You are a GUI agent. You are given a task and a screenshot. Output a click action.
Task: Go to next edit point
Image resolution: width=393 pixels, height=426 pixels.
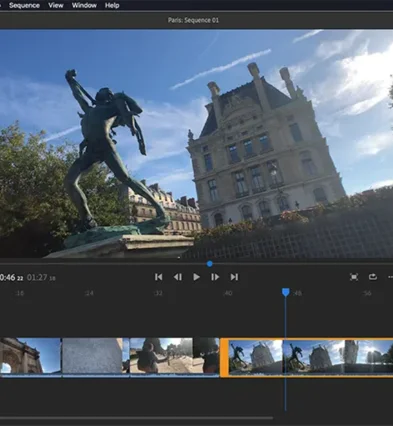click(234, 277)
